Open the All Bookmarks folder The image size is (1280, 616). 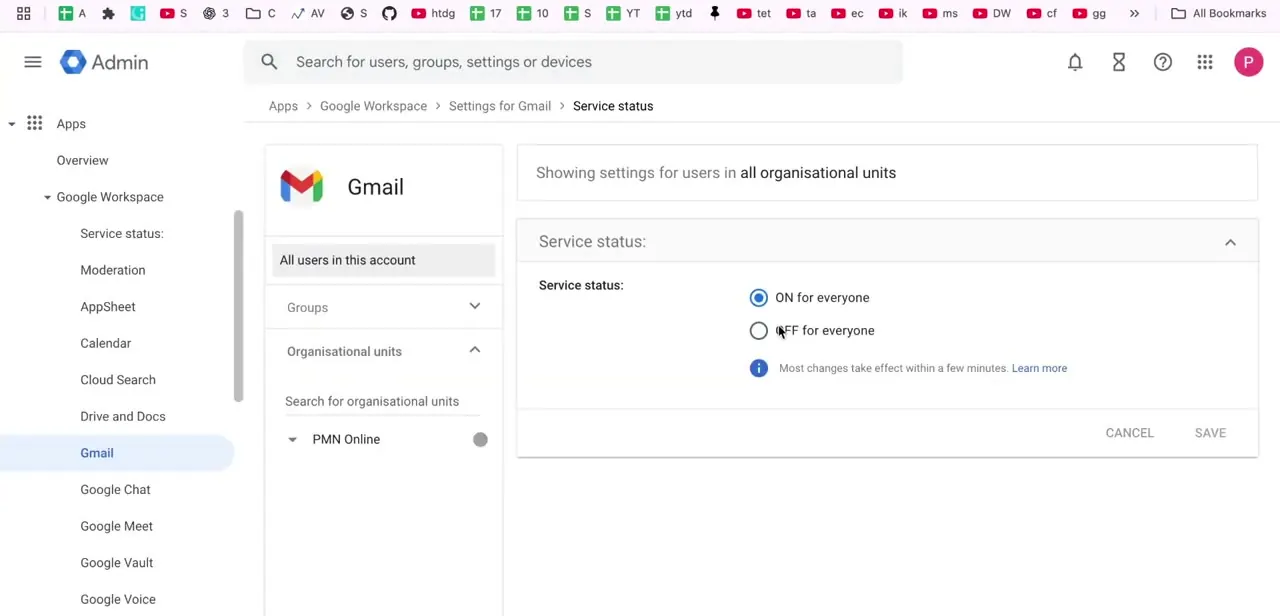1219,13
